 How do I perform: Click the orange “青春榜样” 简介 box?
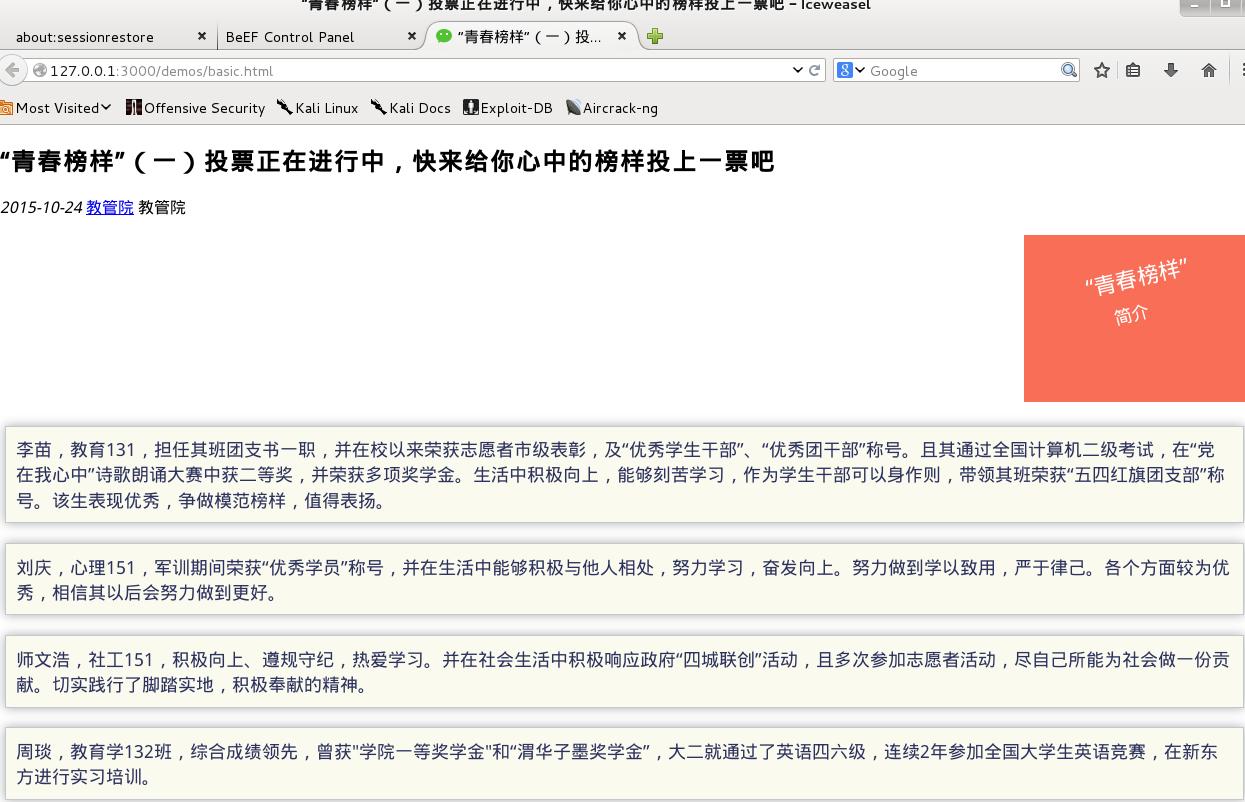point(1134,318)
